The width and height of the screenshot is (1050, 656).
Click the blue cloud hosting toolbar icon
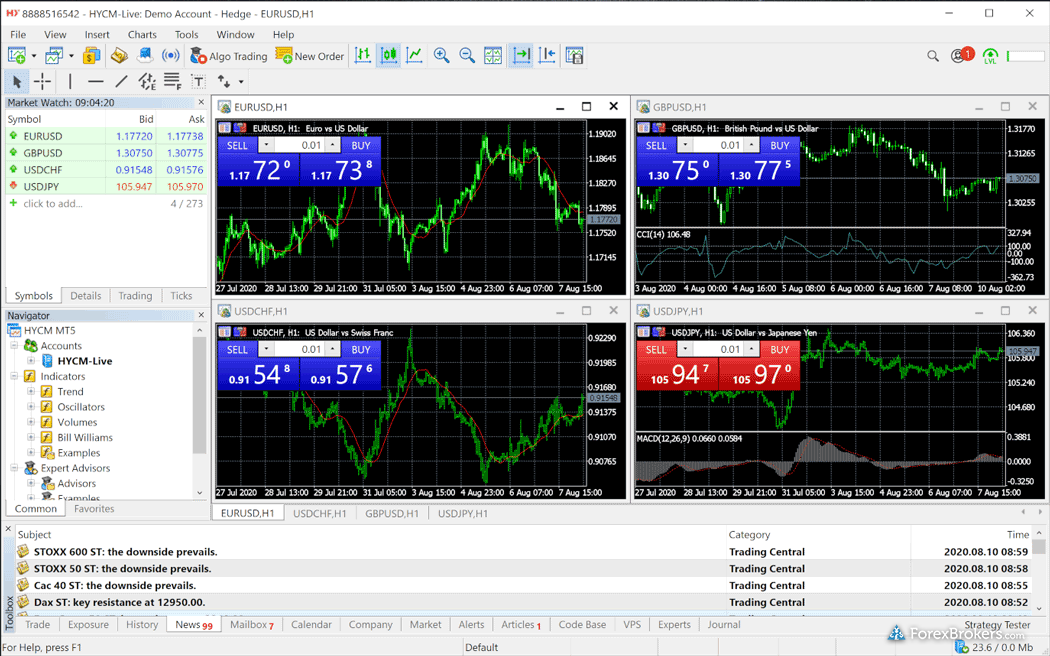click(145, 56)
